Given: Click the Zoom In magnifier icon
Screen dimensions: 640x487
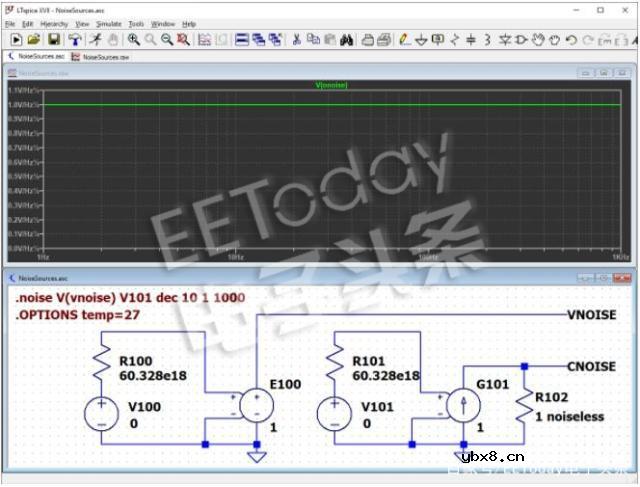Looking at the screenshot, I should [x=133, y=40].
